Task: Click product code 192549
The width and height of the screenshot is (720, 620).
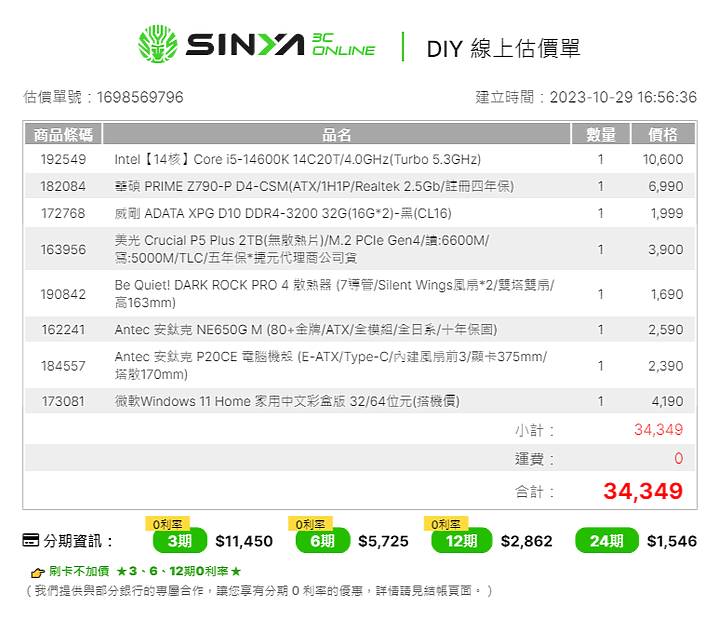Action: tap(63, 159)
